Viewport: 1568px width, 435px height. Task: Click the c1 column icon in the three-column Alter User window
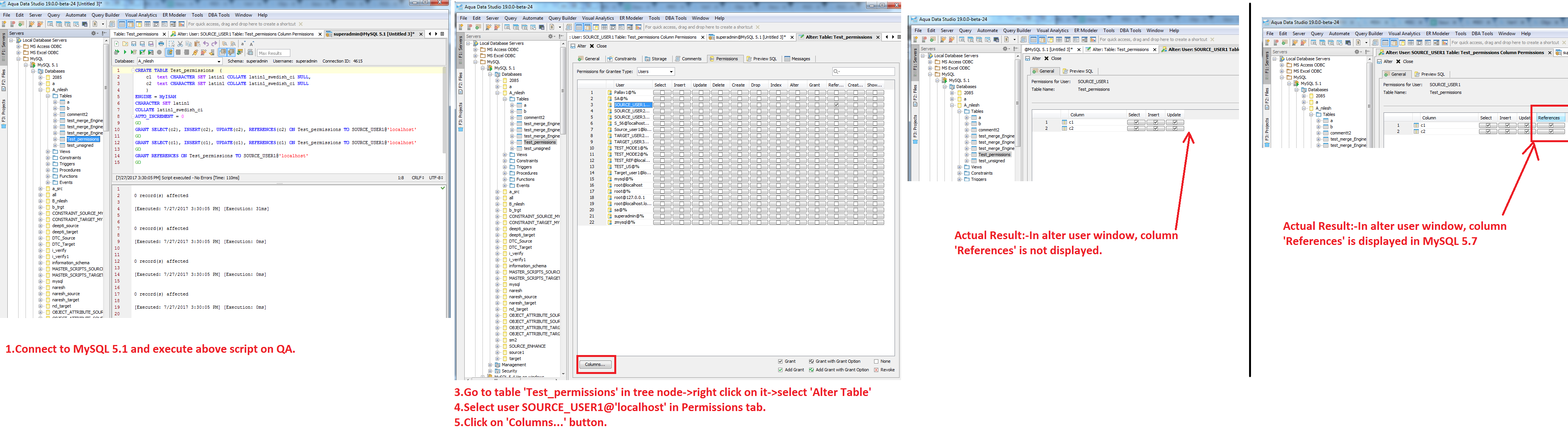pyautogui.click(x=1065, y=122)
